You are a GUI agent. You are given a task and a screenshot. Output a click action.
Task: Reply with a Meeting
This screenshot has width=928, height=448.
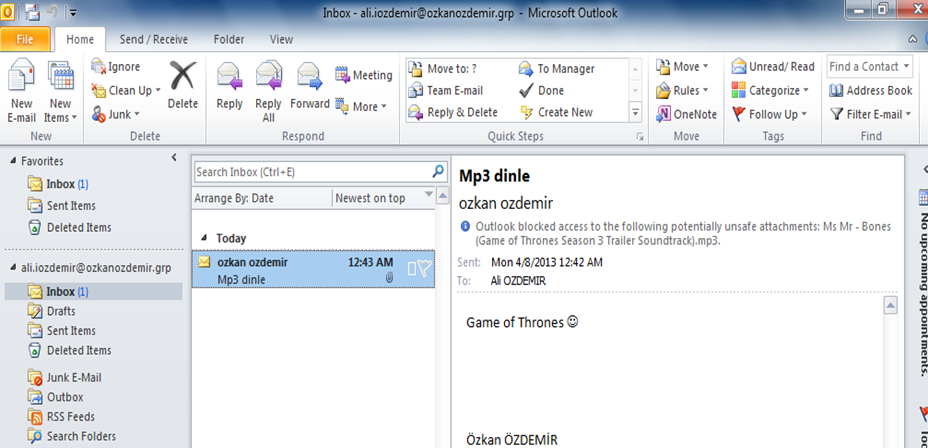364,75
